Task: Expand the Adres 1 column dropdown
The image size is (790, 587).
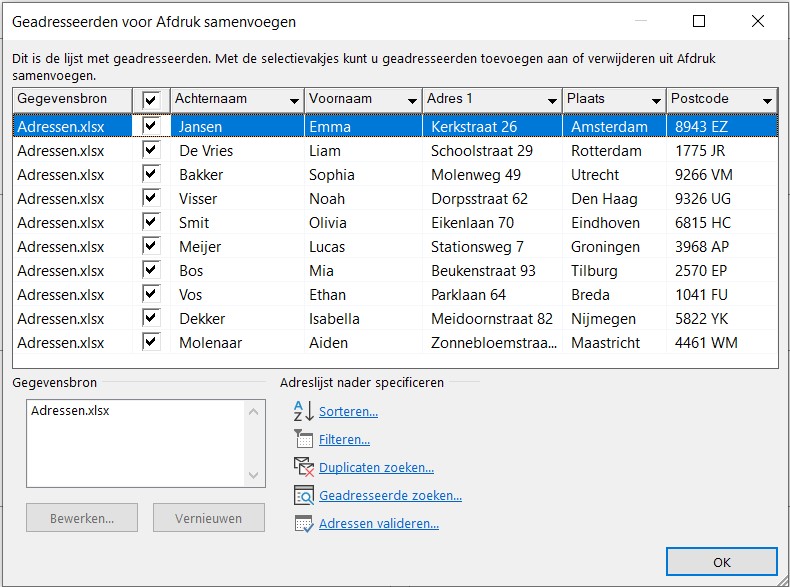Action: coord(552,101)
